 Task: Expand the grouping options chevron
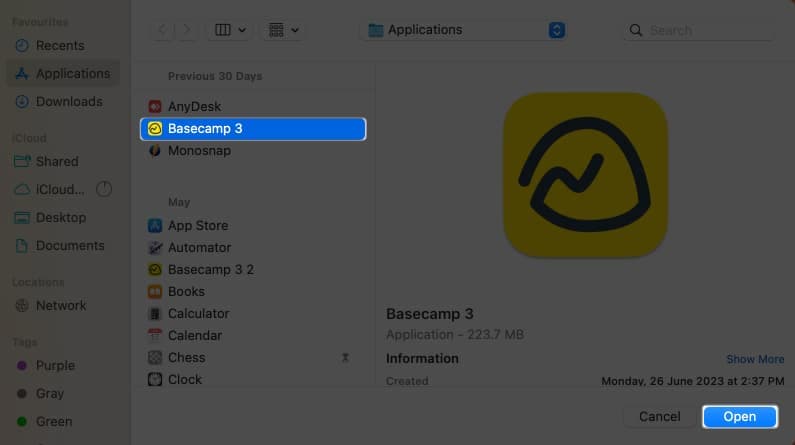(x=295, y=30)
